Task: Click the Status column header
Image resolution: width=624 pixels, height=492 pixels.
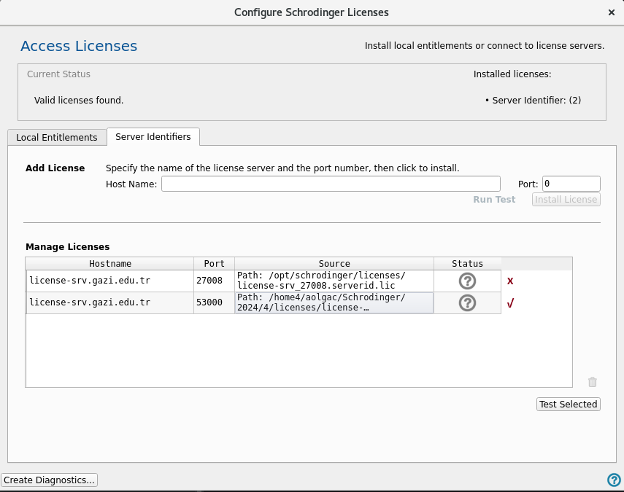Action: (467, 264)
